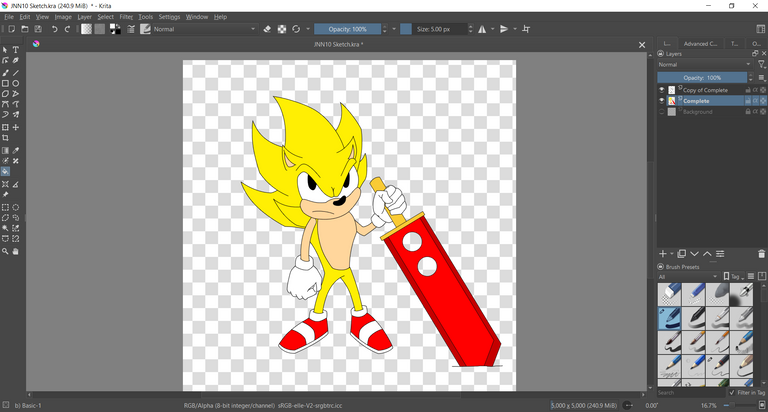Select the Fill bucket tool
The height and width of the screenshot is (412, 768).
[x=5, y=171]
